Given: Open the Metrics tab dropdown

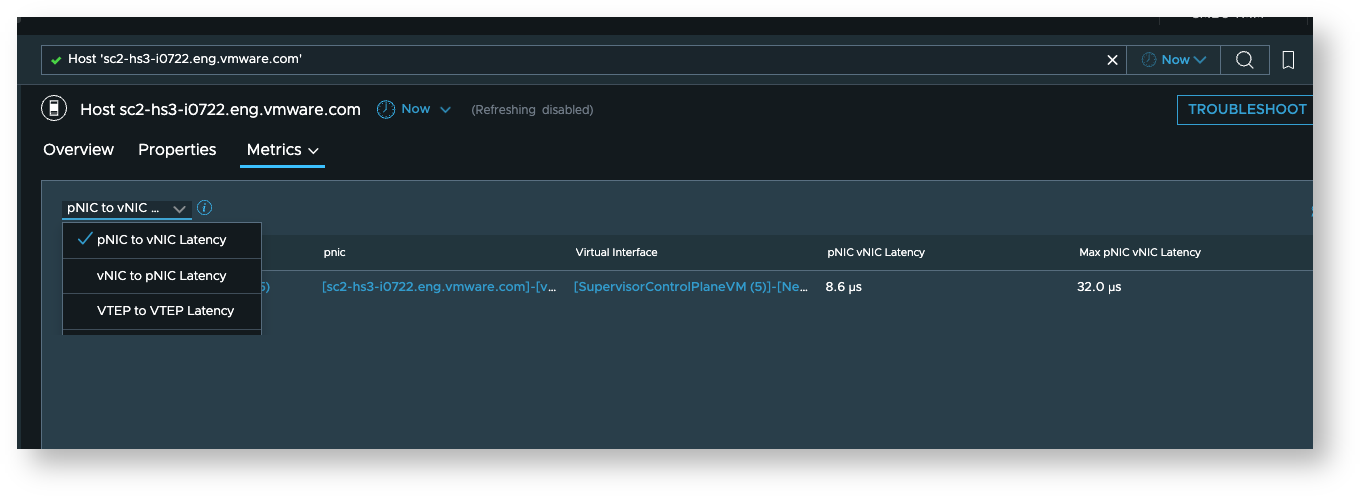Looking at the screenshot, I should pos(283,150).
